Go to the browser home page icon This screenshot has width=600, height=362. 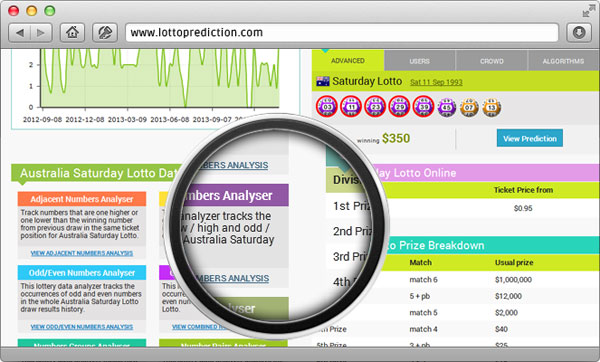pyautogui.click(x=72, y=33)
